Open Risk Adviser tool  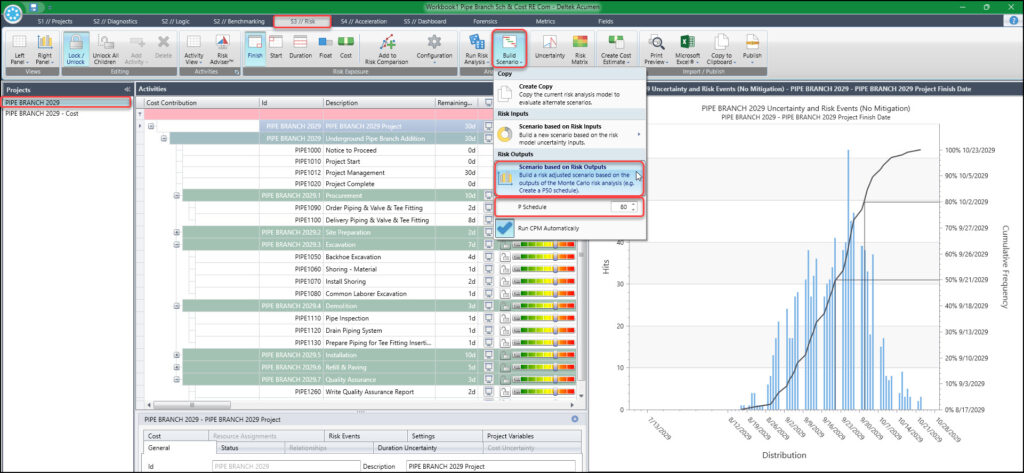pyautogui.click(x=223, y=48)
